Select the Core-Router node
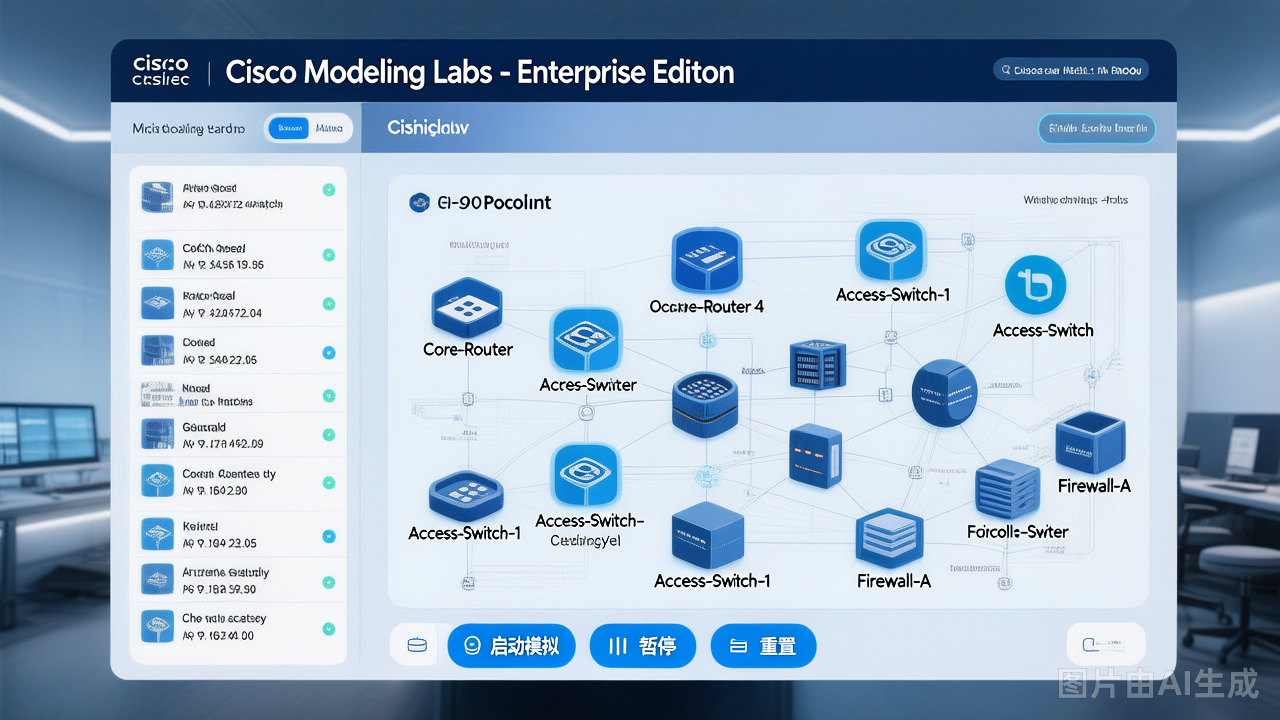1280x720 pixels. 466,307
